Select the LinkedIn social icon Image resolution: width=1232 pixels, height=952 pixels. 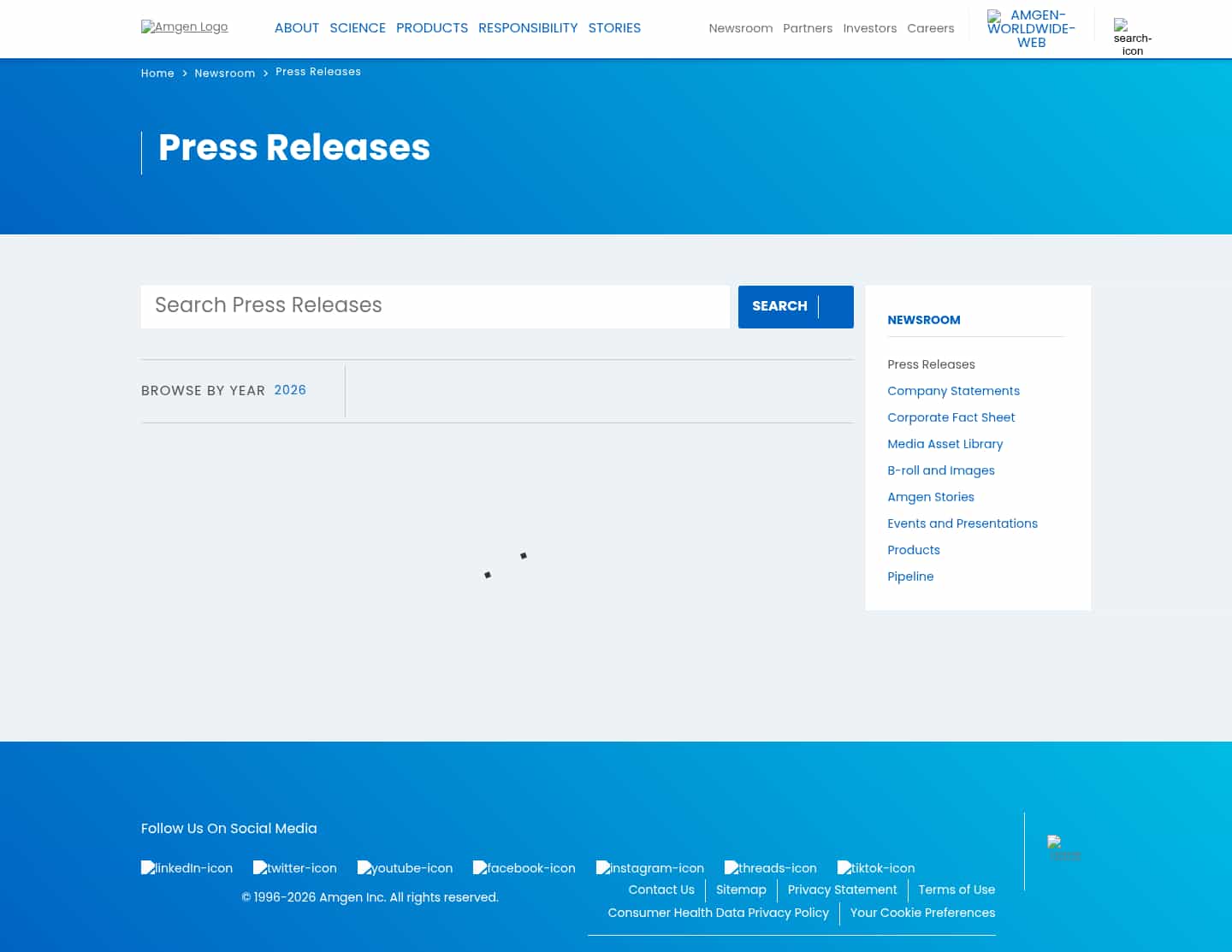[187, 868]
